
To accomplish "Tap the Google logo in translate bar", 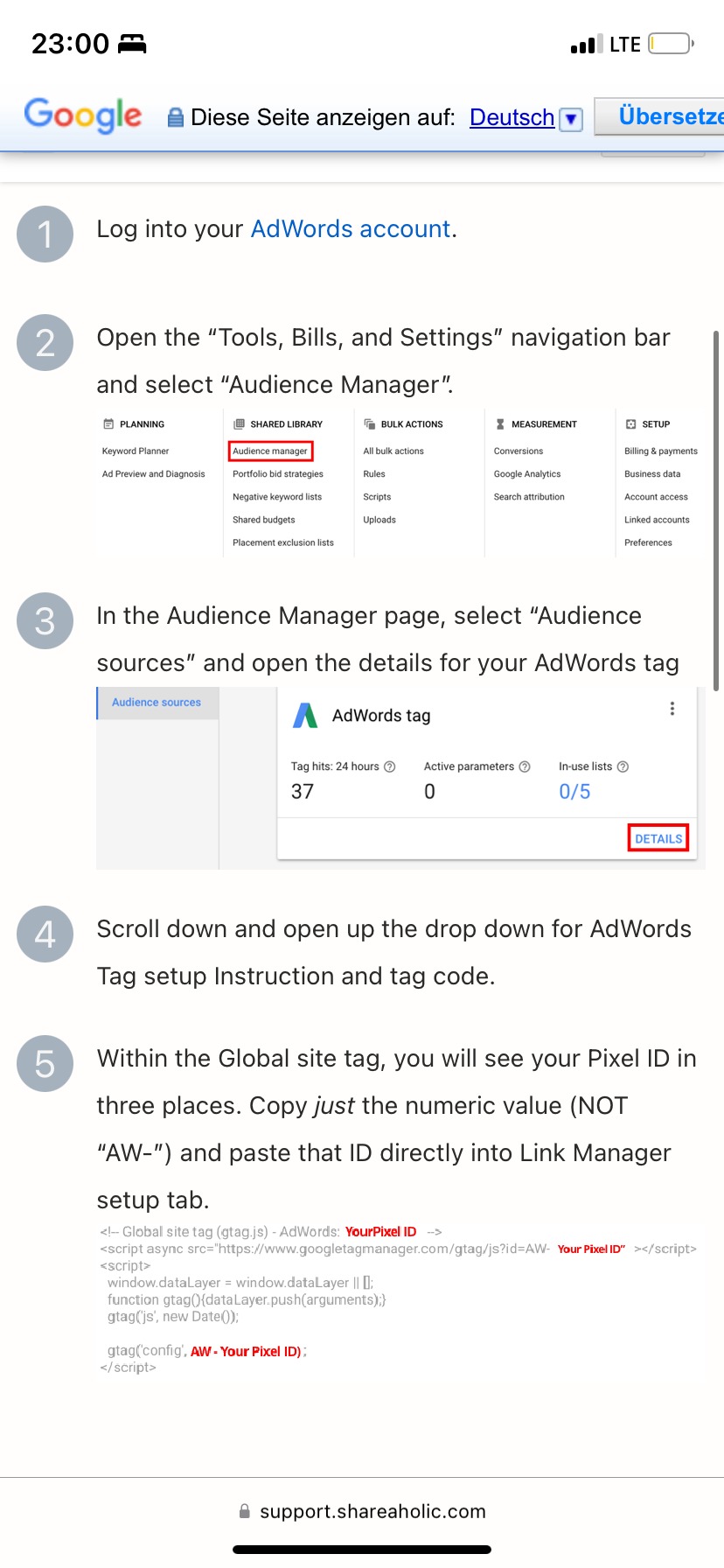I will (x=83, y=115).
